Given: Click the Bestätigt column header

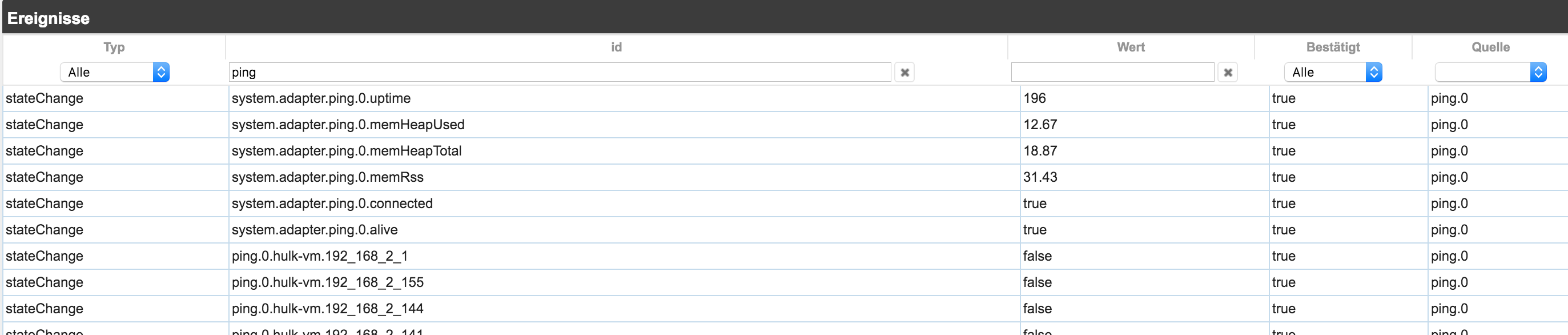Looking at the screenshot, I should pyautogui.click(x=1333, y=47).
